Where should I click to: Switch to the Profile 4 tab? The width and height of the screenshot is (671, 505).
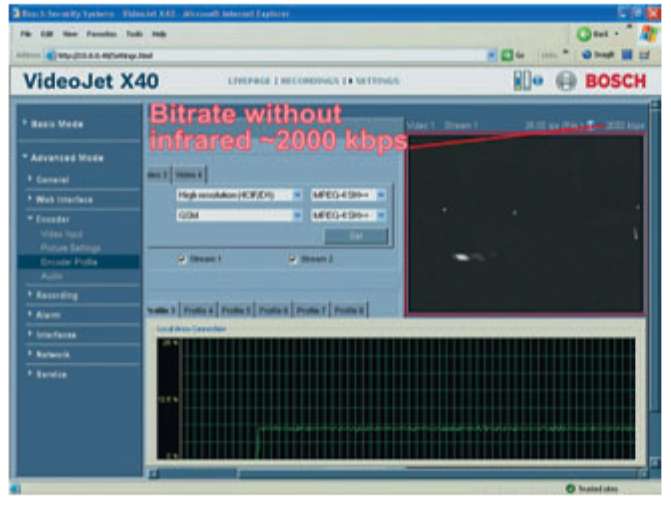coord(199,310)
